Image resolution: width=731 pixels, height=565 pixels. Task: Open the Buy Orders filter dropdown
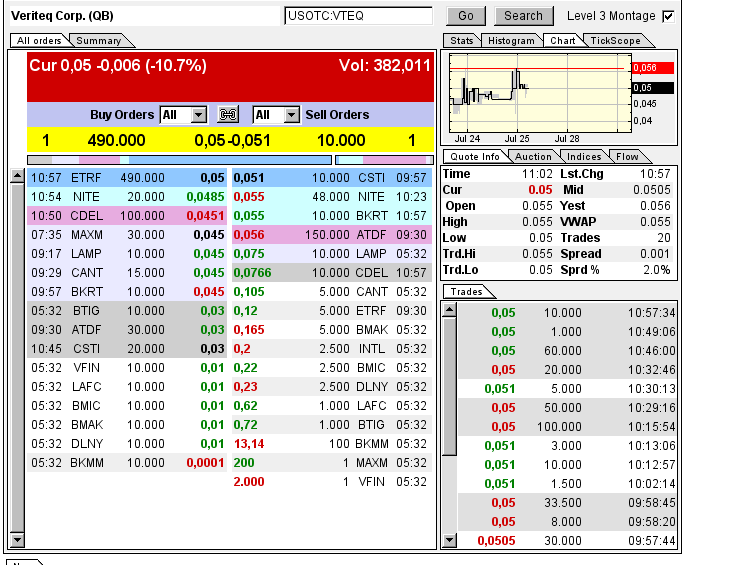coord(198,115)
